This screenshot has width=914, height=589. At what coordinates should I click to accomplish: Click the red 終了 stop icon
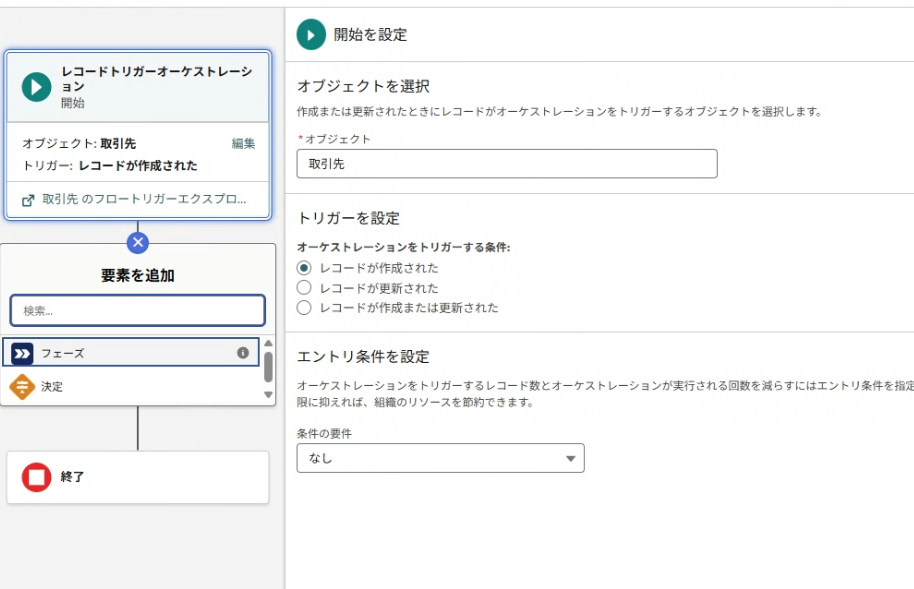click(x=37, y=477)
